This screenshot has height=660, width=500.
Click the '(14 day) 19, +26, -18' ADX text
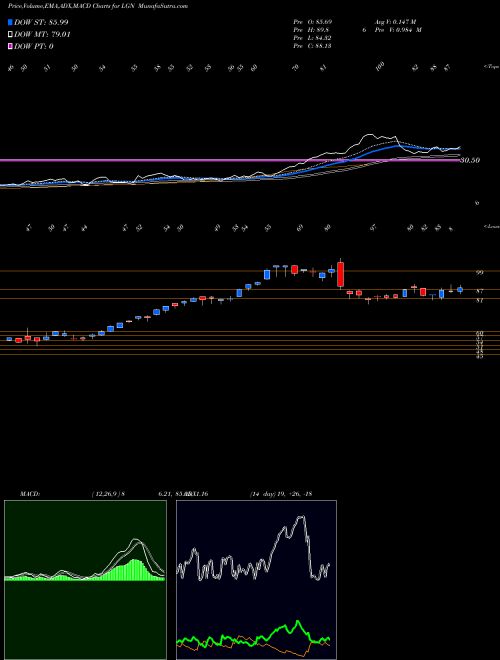pyautogui.click(x=280, y=494)
